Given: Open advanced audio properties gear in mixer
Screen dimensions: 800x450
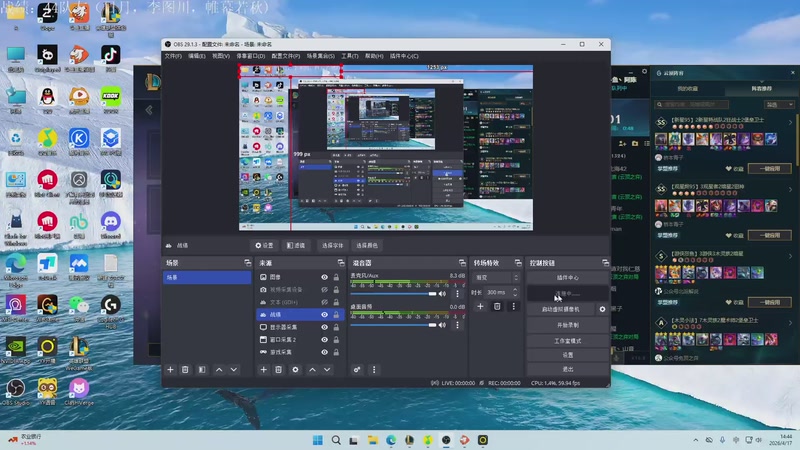Looking at the screenshot, I should coord(357,369).
